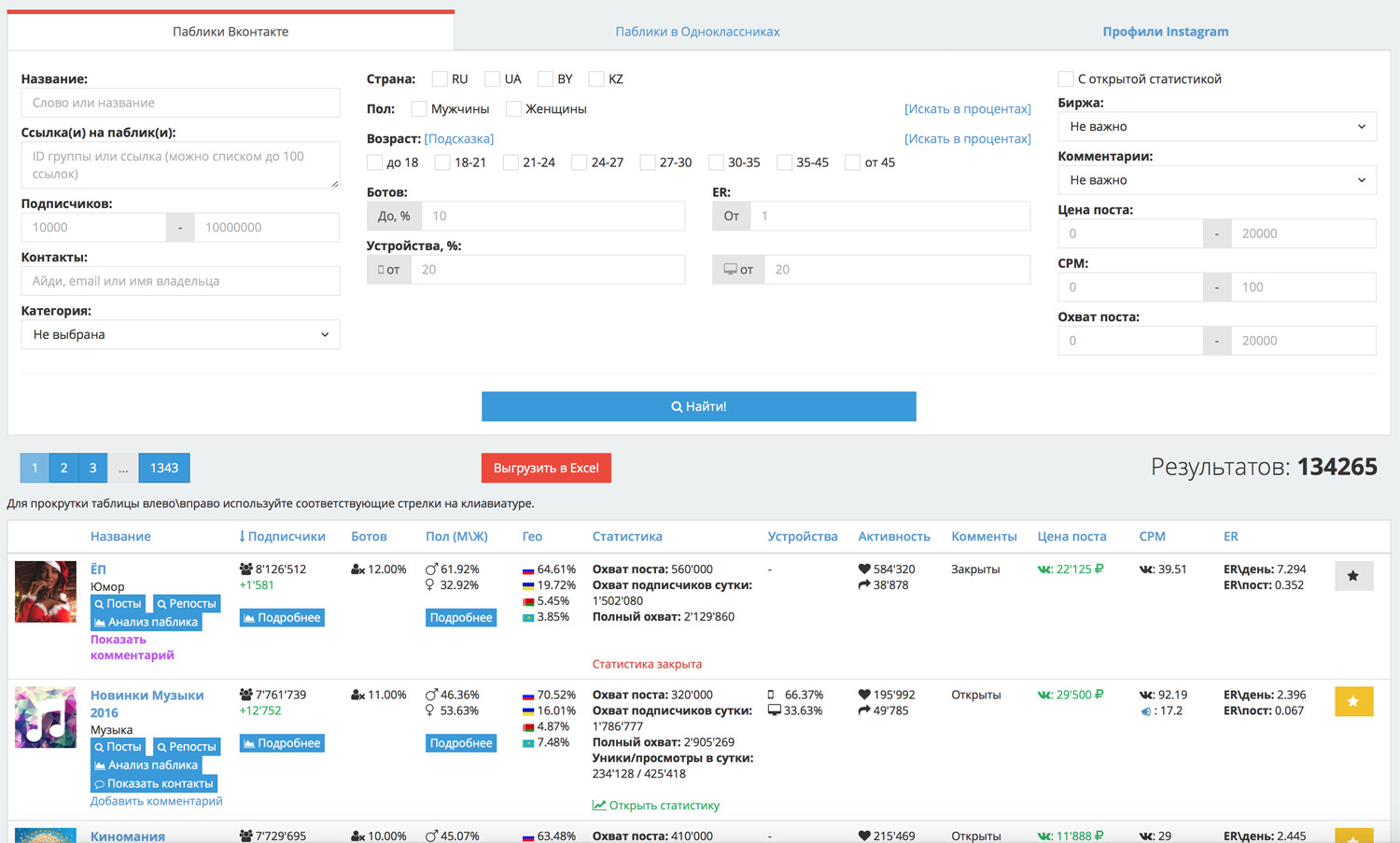Open subscribers Подробнее chart for ЁП

pyautogui.click(x=282, y=618)
